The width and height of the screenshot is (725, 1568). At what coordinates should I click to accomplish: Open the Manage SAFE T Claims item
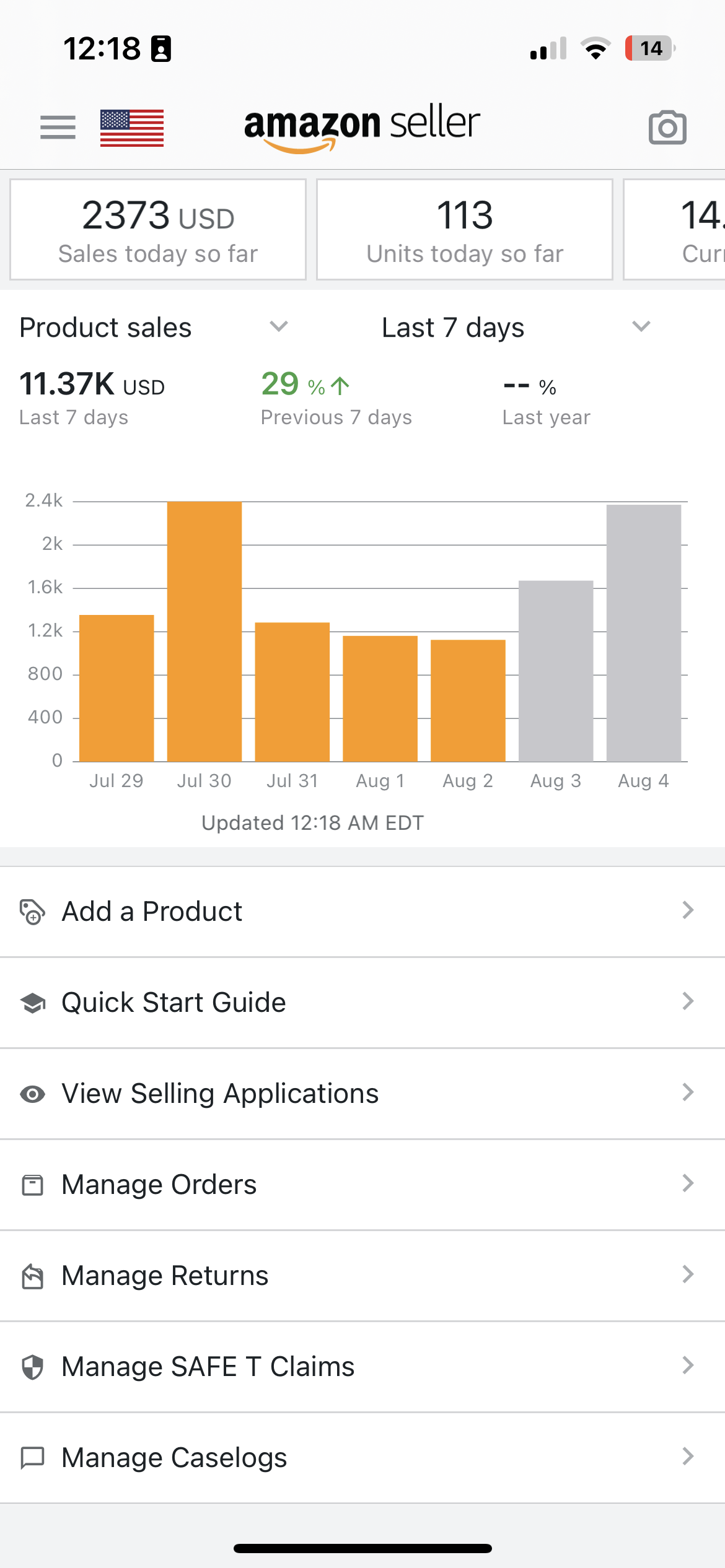362,1367
